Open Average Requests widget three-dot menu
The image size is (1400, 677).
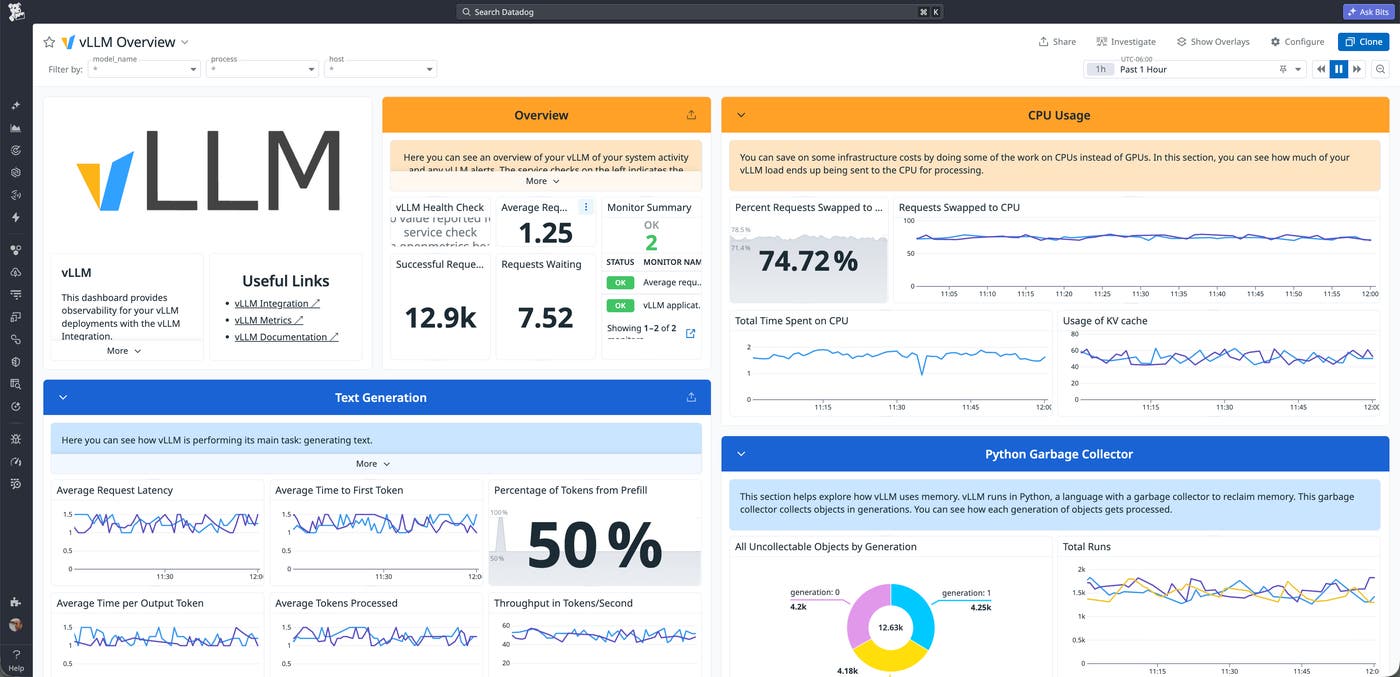[586, 207]
